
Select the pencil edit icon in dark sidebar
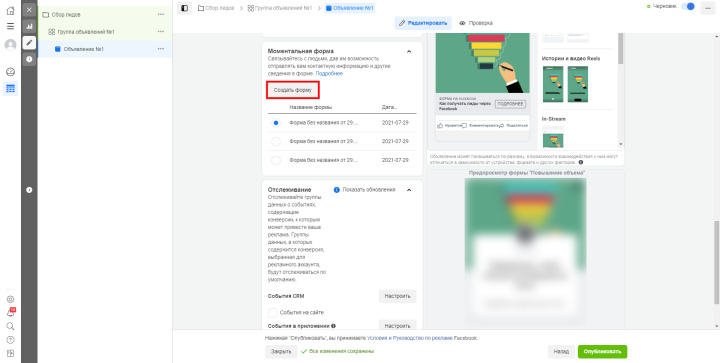click(29, 43)
